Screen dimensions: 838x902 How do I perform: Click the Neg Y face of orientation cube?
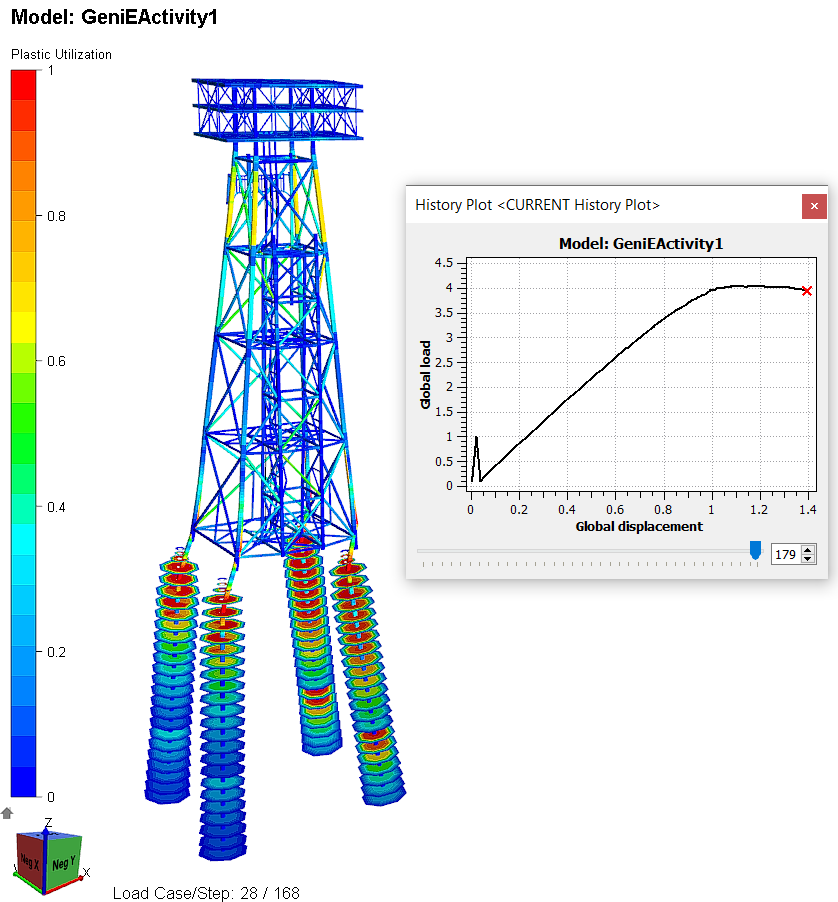click(64, 861)
